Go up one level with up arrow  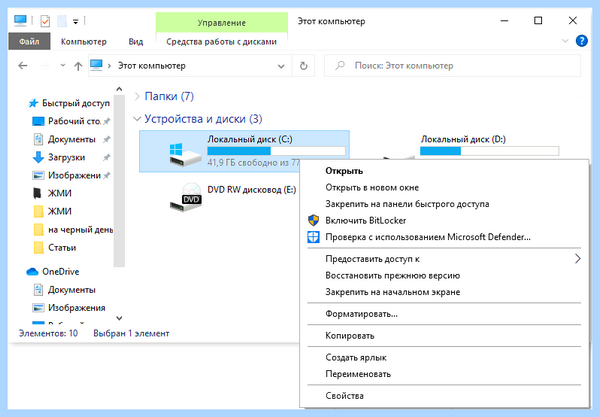[x=78, y=66]
